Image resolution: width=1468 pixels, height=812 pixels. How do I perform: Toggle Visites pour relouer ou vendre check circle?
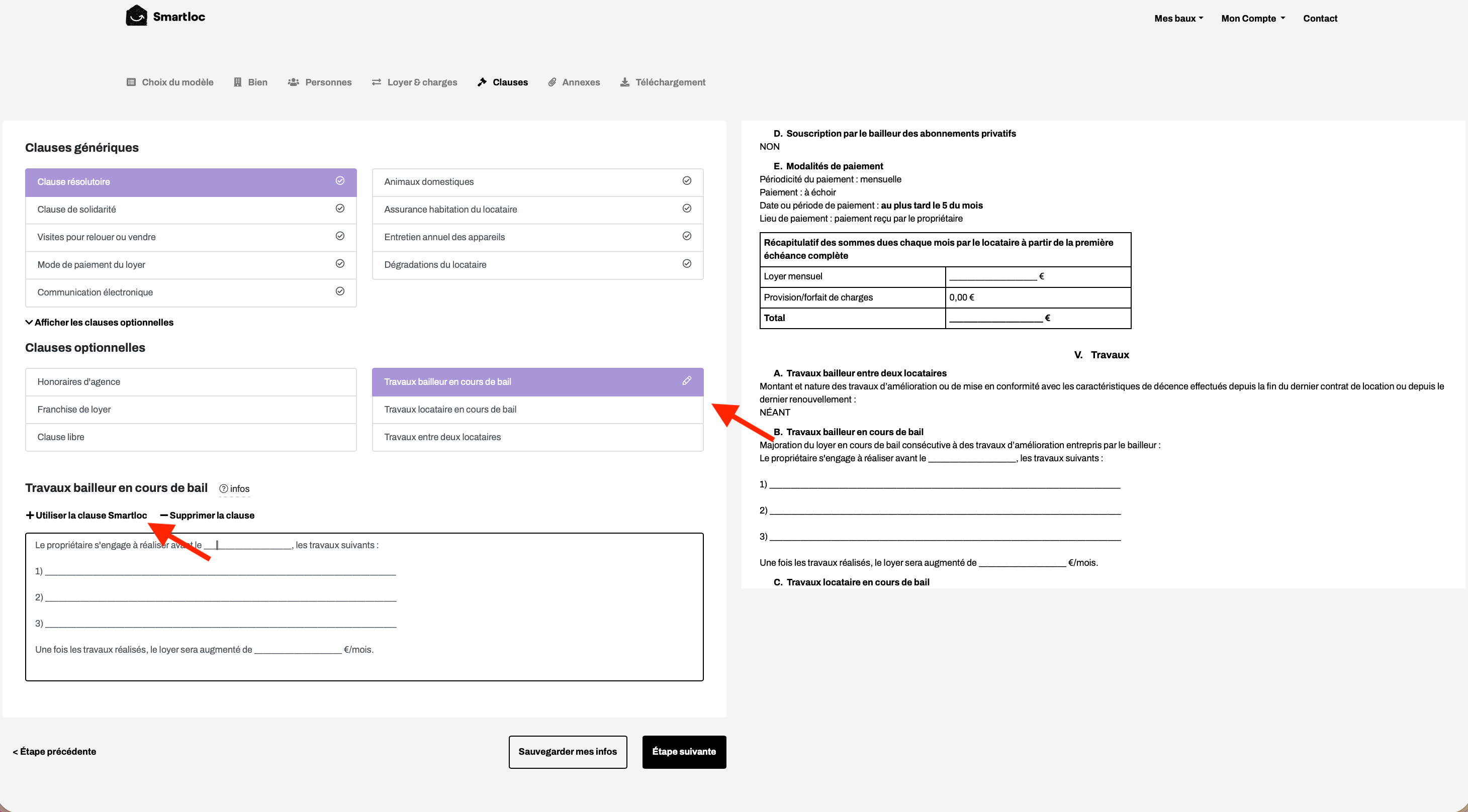(340, 236)
